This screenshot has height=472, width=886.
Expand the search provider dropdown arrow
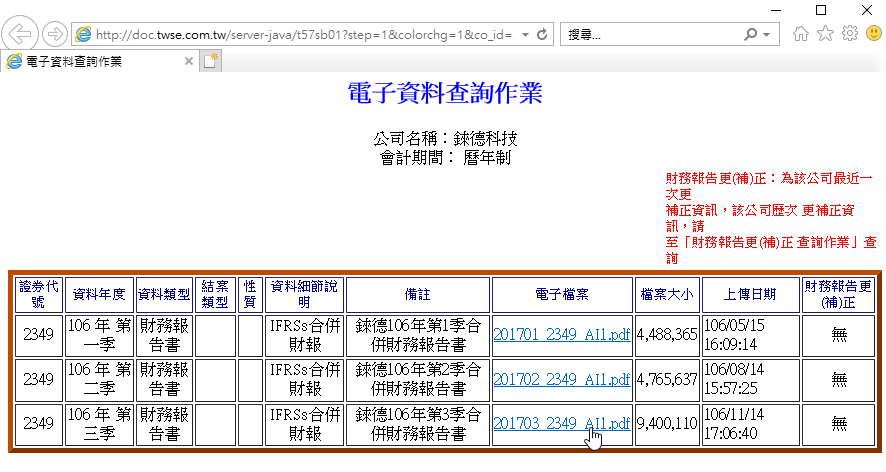(x=767, y=34)
